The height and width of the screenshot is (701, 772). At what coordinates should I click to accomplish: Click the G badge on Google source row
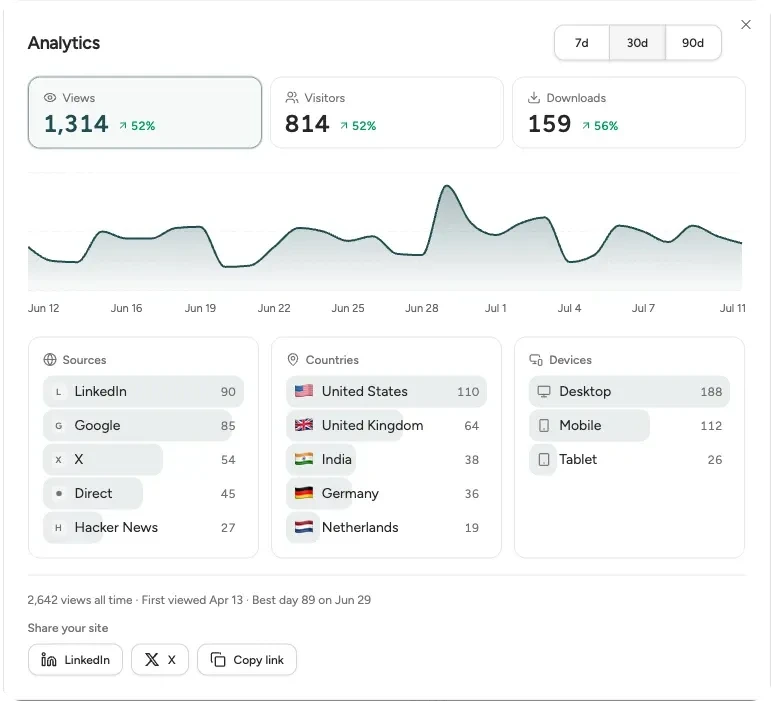tap(58, 426)
